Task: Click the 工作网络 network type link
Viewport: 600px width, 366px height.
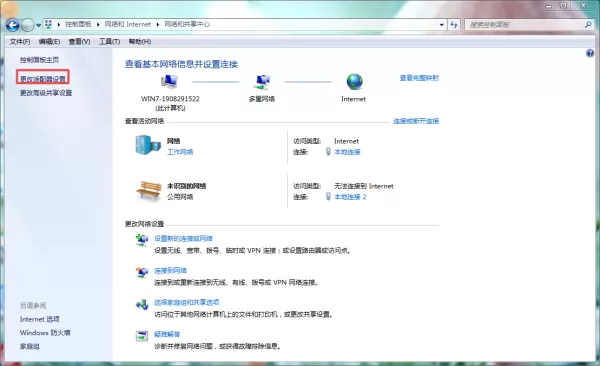Action: coord(180,152)
